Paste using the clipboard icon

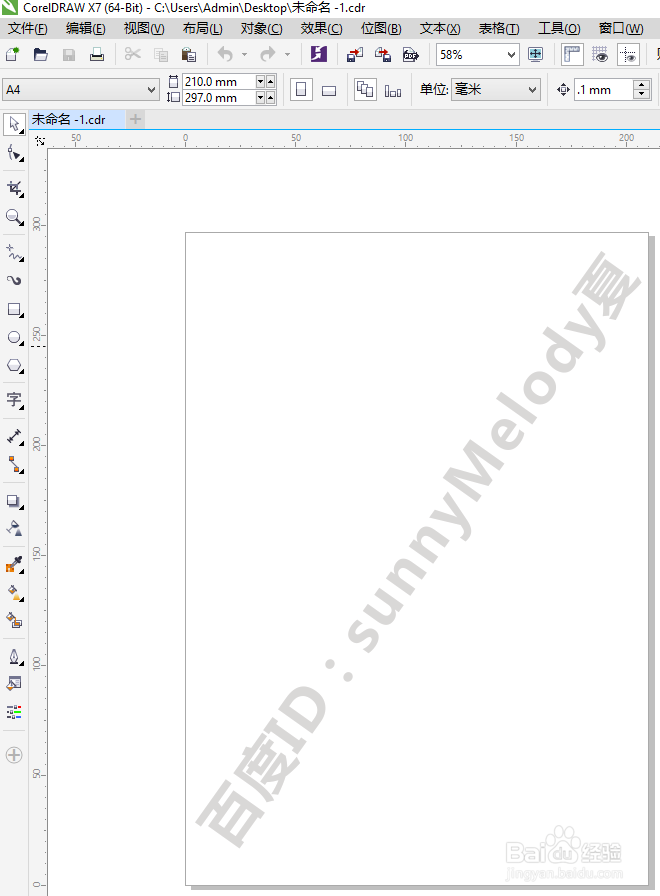point(189,55)
